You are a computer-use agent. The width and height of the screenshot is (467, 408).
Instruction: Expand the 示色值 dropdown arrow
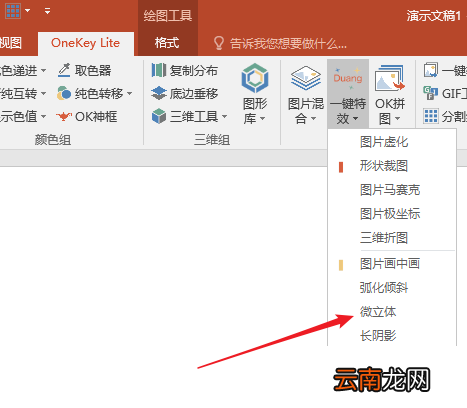[43, 117]
